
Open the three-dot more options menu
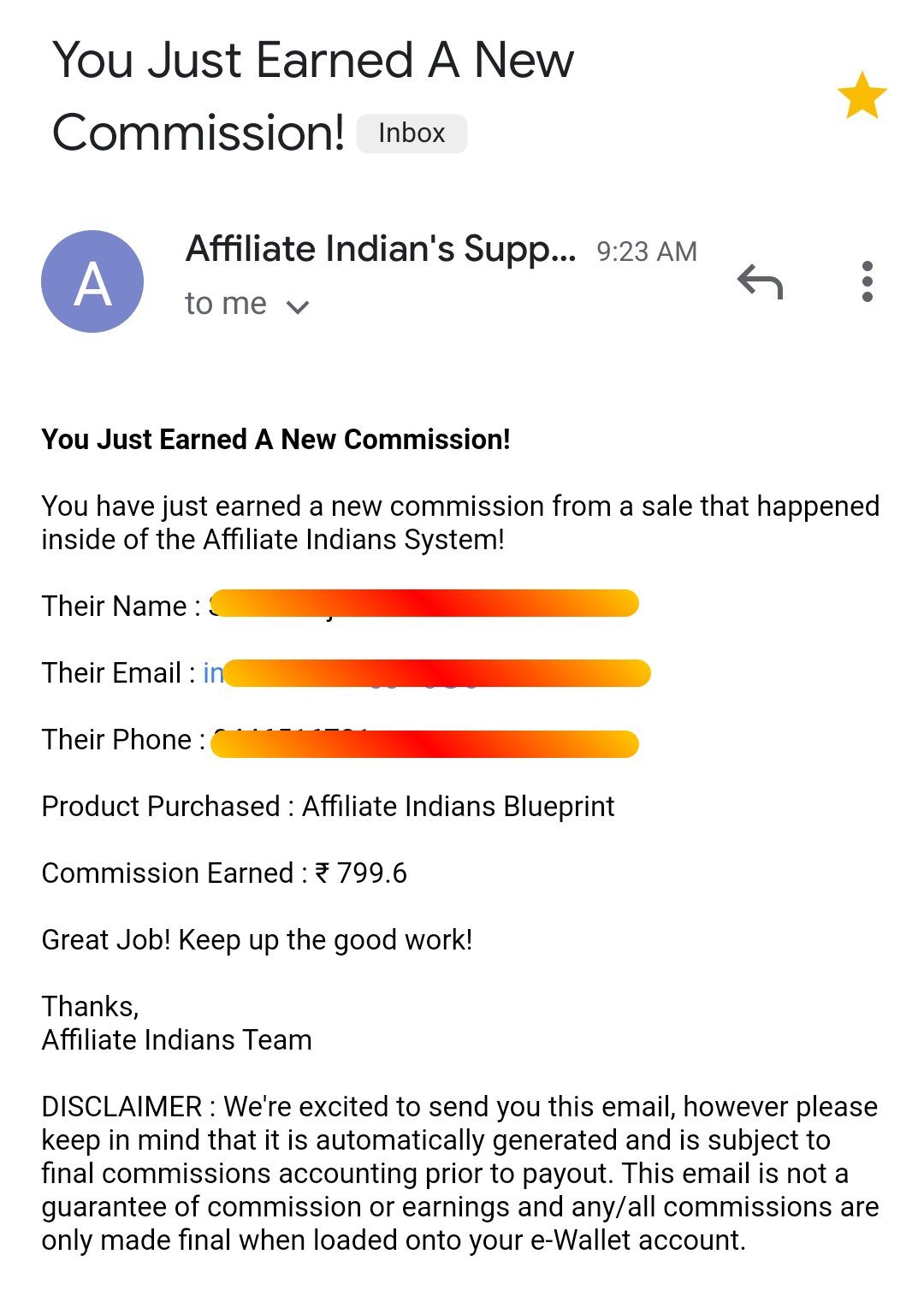pyautogui.click(x=867, y=281)
